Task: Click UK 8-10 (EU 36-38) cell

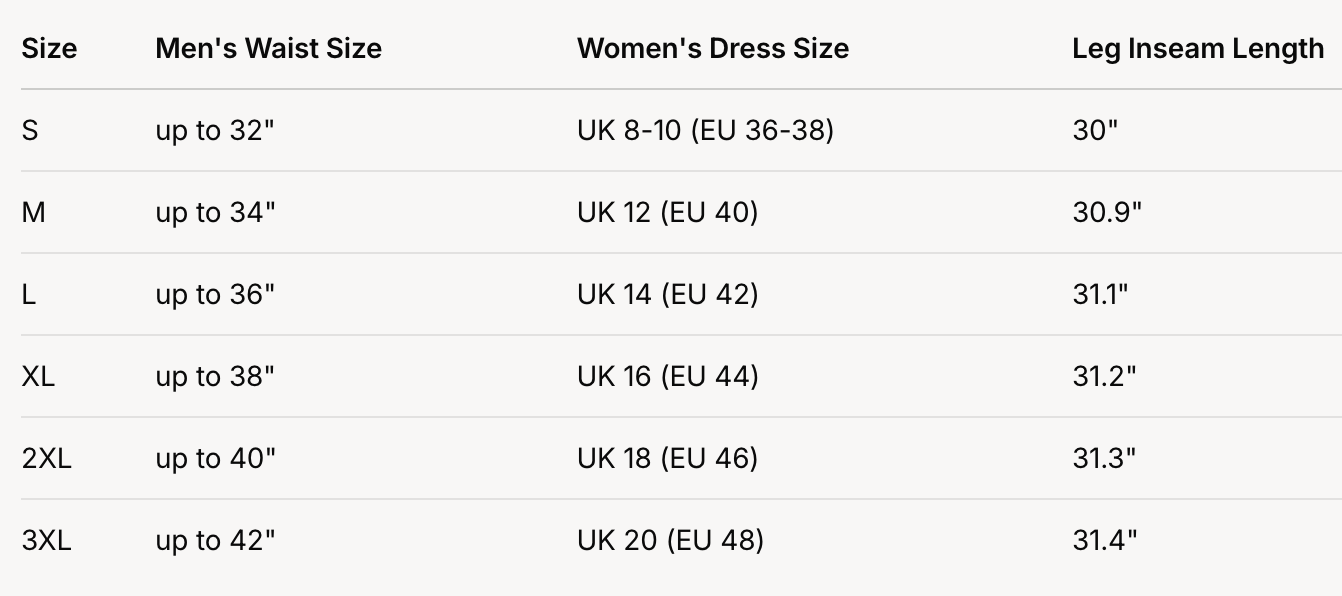Action: (705, 130)
